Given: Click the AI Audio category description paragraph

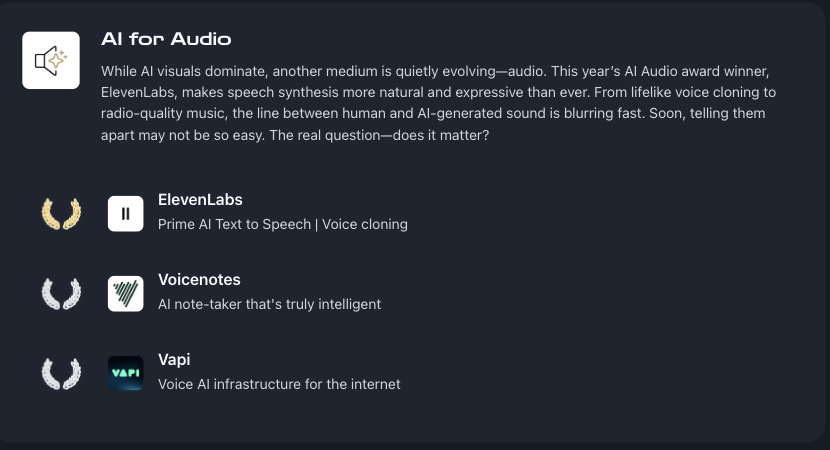Looking at the screenshot, I should pos(438,103).
